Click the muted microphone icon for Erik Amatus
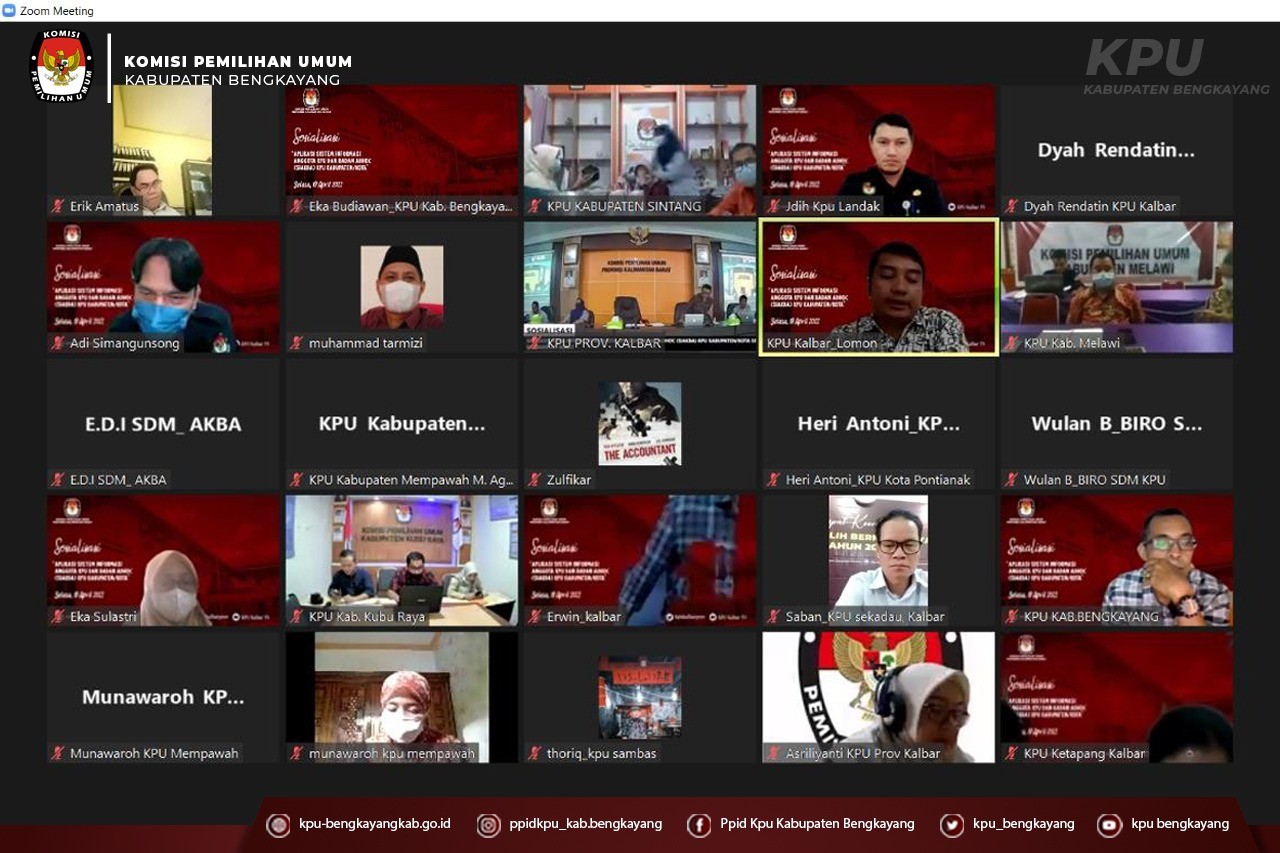 pos(59,206)
